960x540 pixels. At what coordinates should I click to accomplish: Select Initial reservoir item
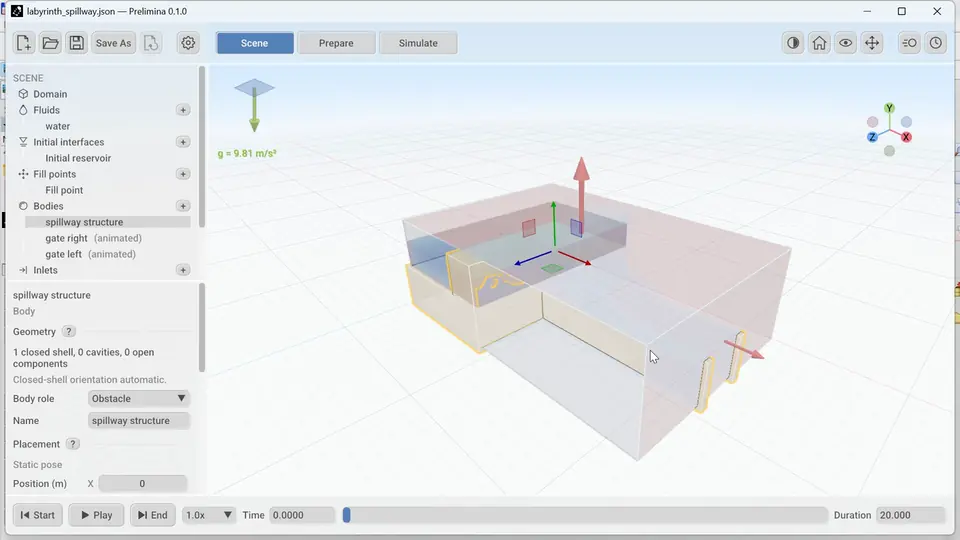tap(78, 158)
